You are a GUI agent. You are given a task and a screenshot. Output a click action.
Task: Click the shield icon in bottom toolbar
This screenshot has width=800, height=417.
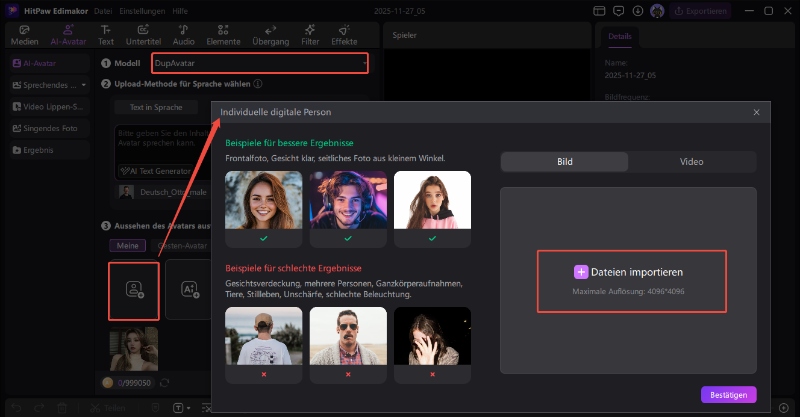pyautogui.click(x=156, y=408)
